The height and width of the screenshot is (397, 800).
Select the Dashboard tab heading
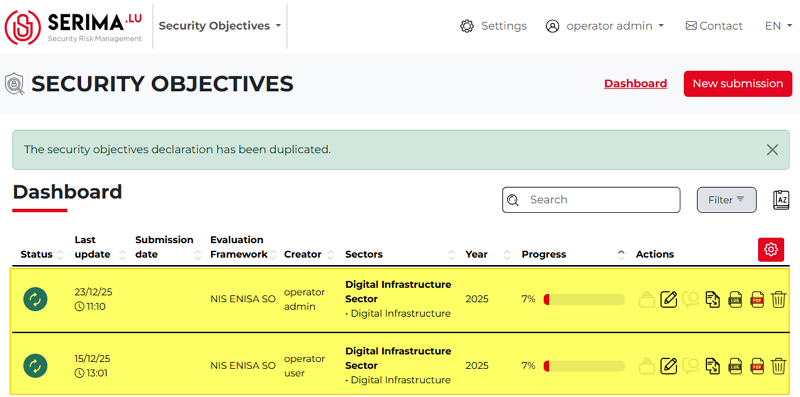(67, 192)
